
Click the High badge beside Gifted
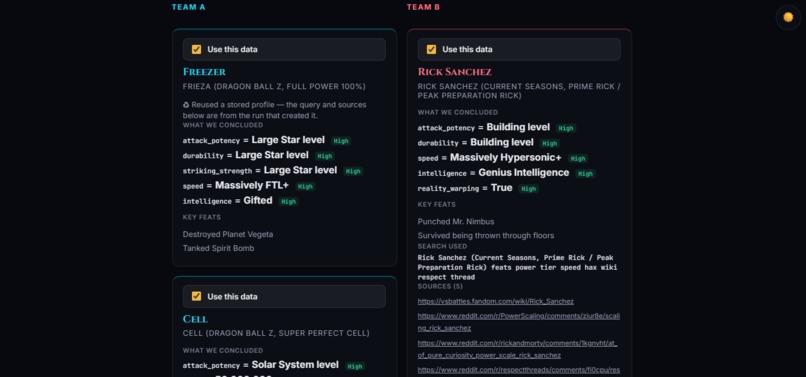pyautogui.click(x=288, y=202)
